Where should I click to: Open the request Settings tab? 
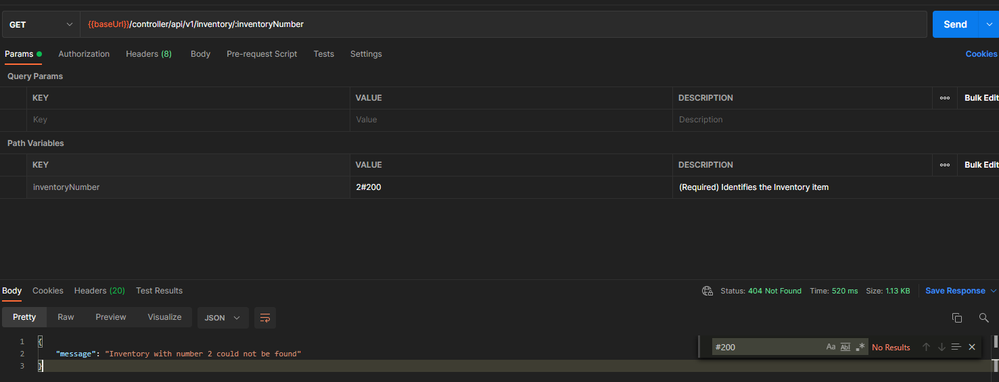(x=366, y=54)
